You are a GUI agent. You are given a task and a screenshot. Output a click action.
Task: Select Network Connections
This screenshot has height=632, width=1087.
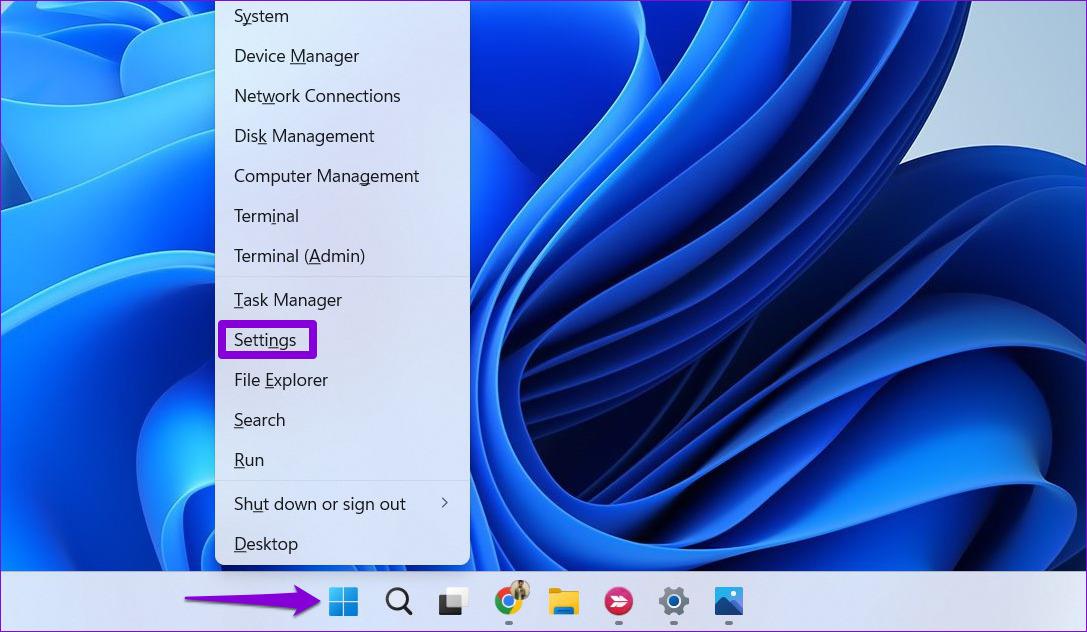click(x=317, y=96)
